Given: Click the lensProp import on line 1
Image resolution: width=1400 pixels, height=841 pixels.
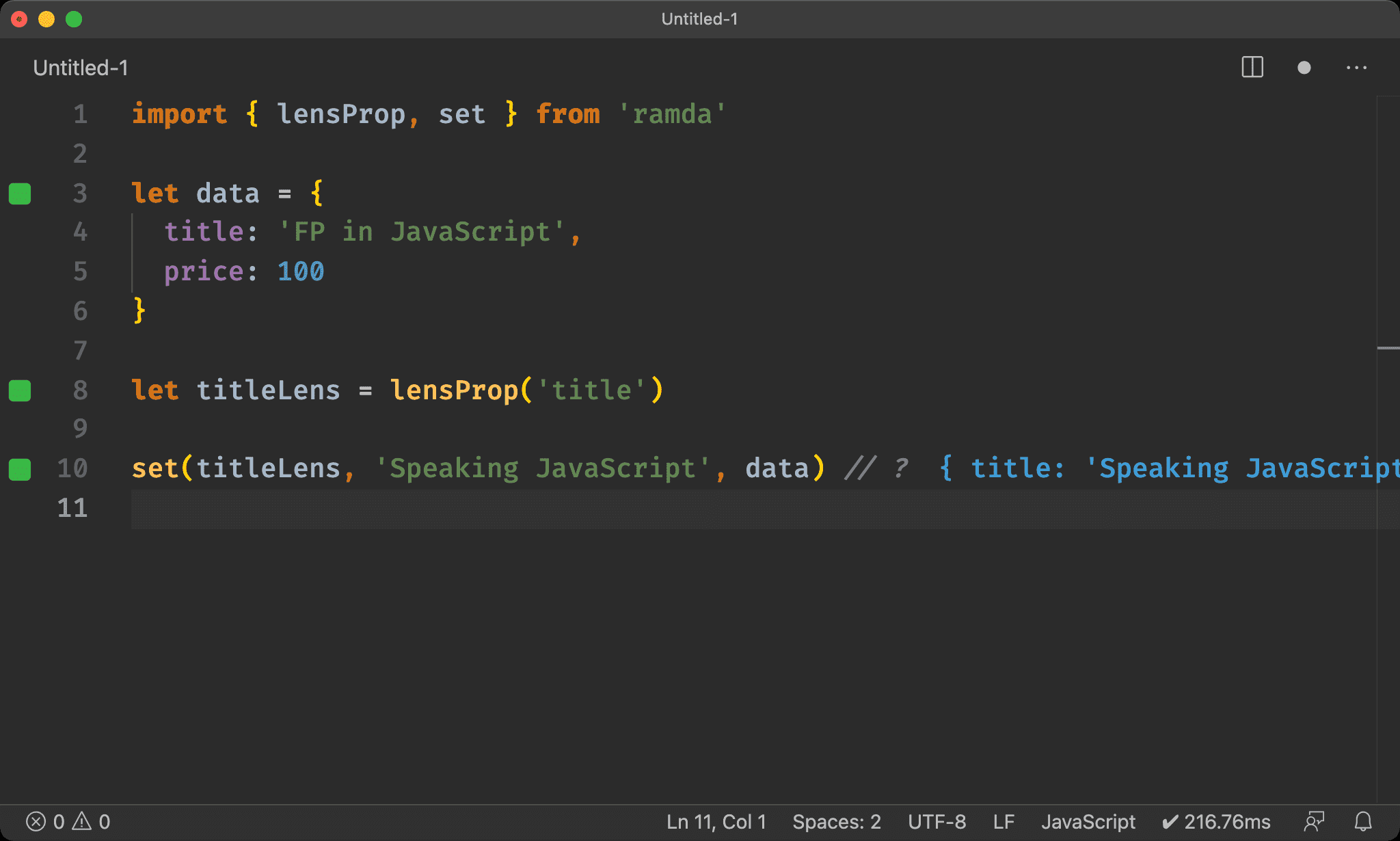Looking at the screenshot, I should [x=341, y=114].
